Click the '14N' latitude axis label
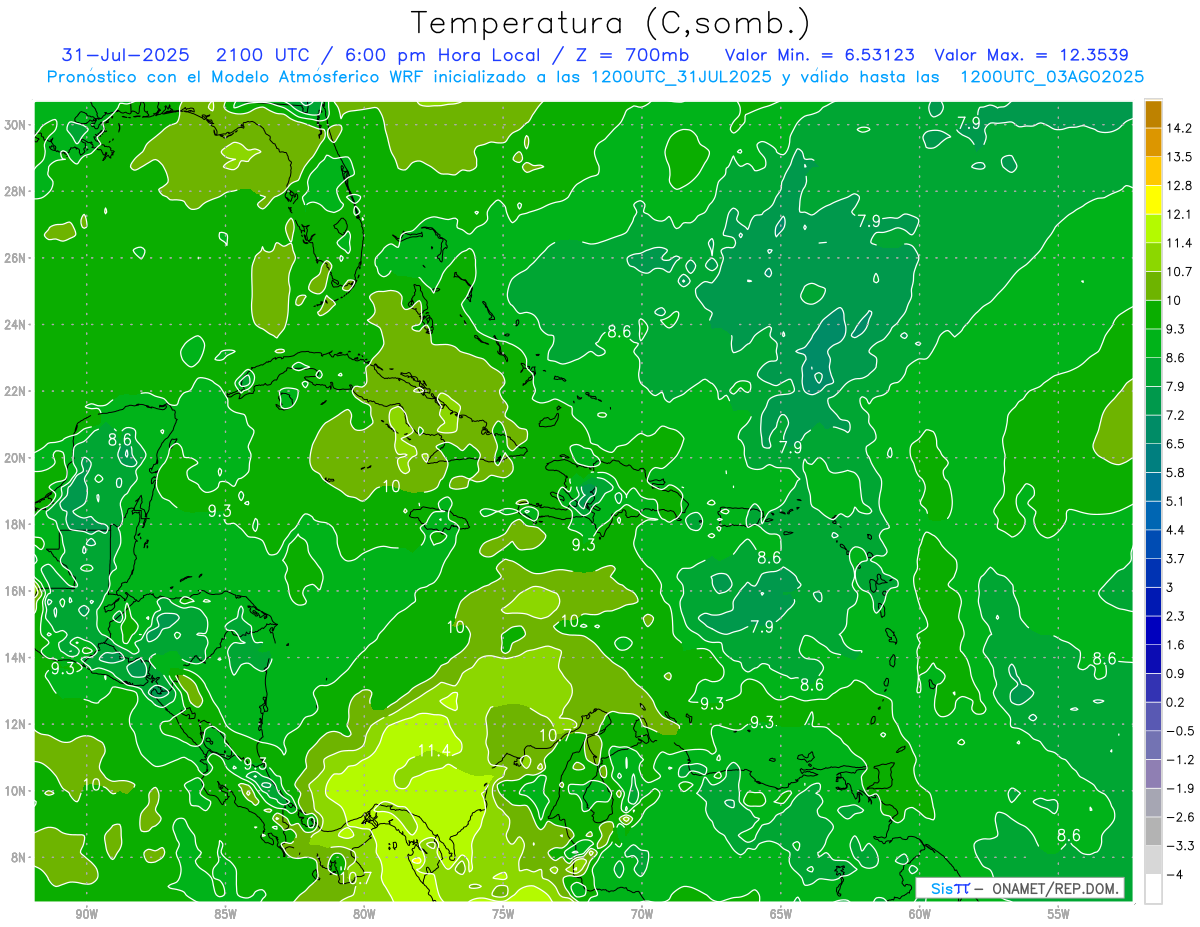Viewport: 1200px width, 927px height. [x=16, y=657]
